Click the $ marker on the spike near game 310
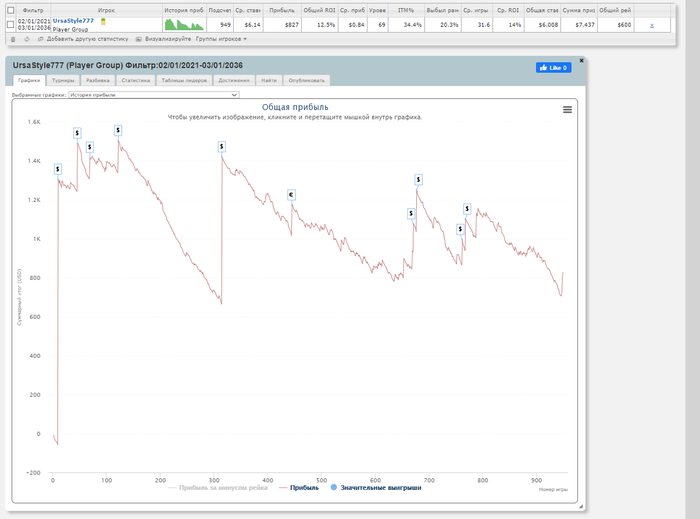 point(221,146)
